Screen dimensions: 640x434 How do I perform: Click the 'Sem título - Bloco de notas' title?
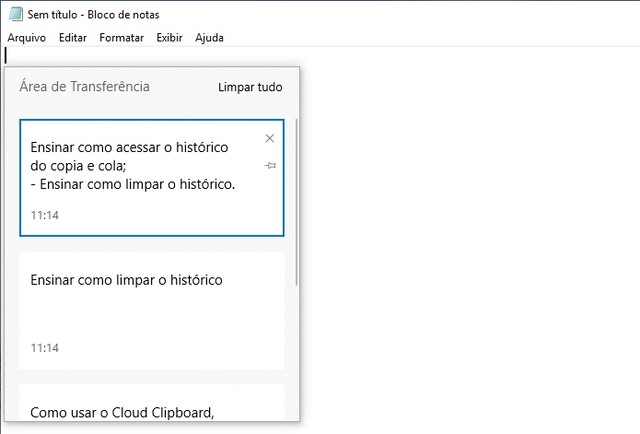(93, 15)
